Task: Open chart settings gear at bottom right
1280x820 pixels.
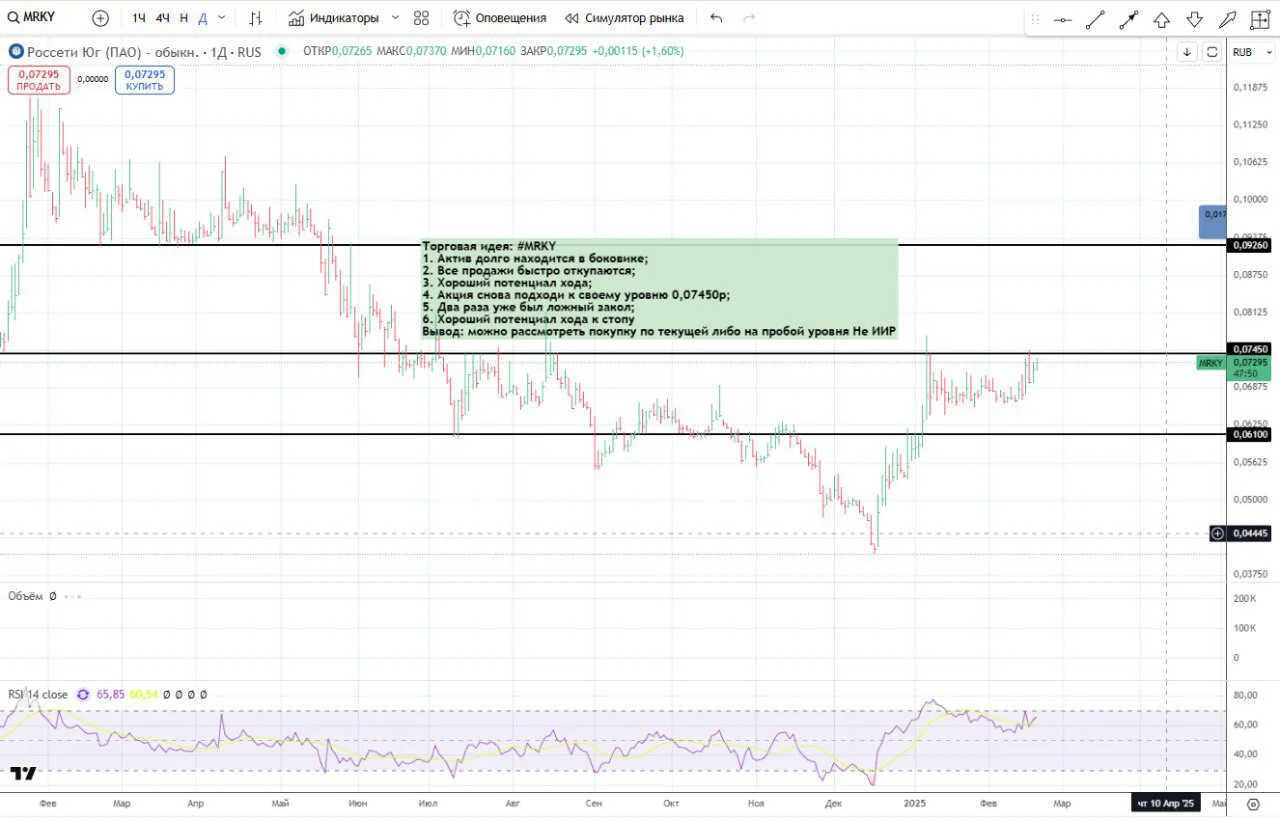Action: pos(1253,803)
